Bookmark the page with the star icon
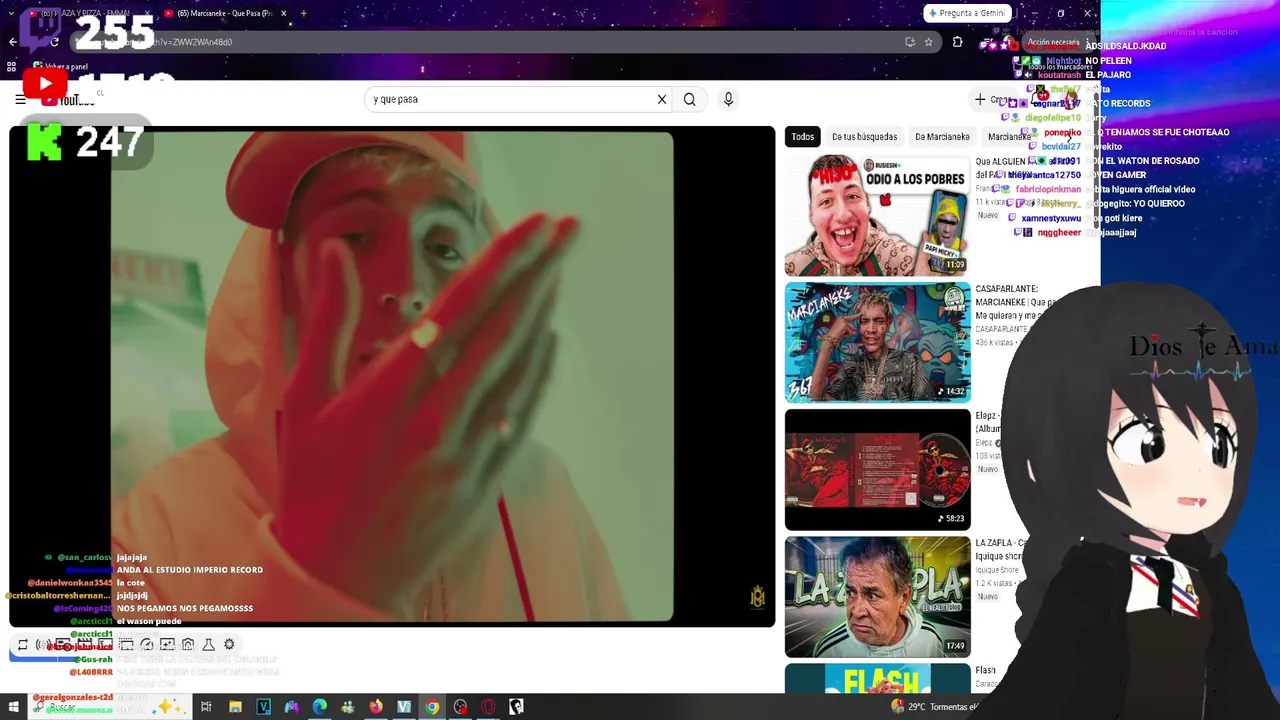Viewport: 1280px width, 720px height. point(928,42)
